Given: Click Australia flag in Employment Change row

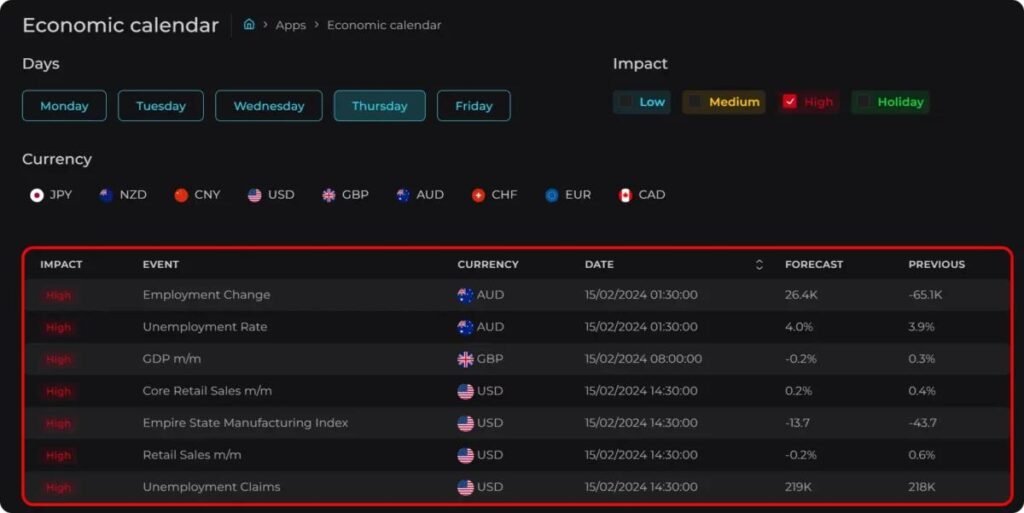Looking at the screenshot, I should 465,295.
